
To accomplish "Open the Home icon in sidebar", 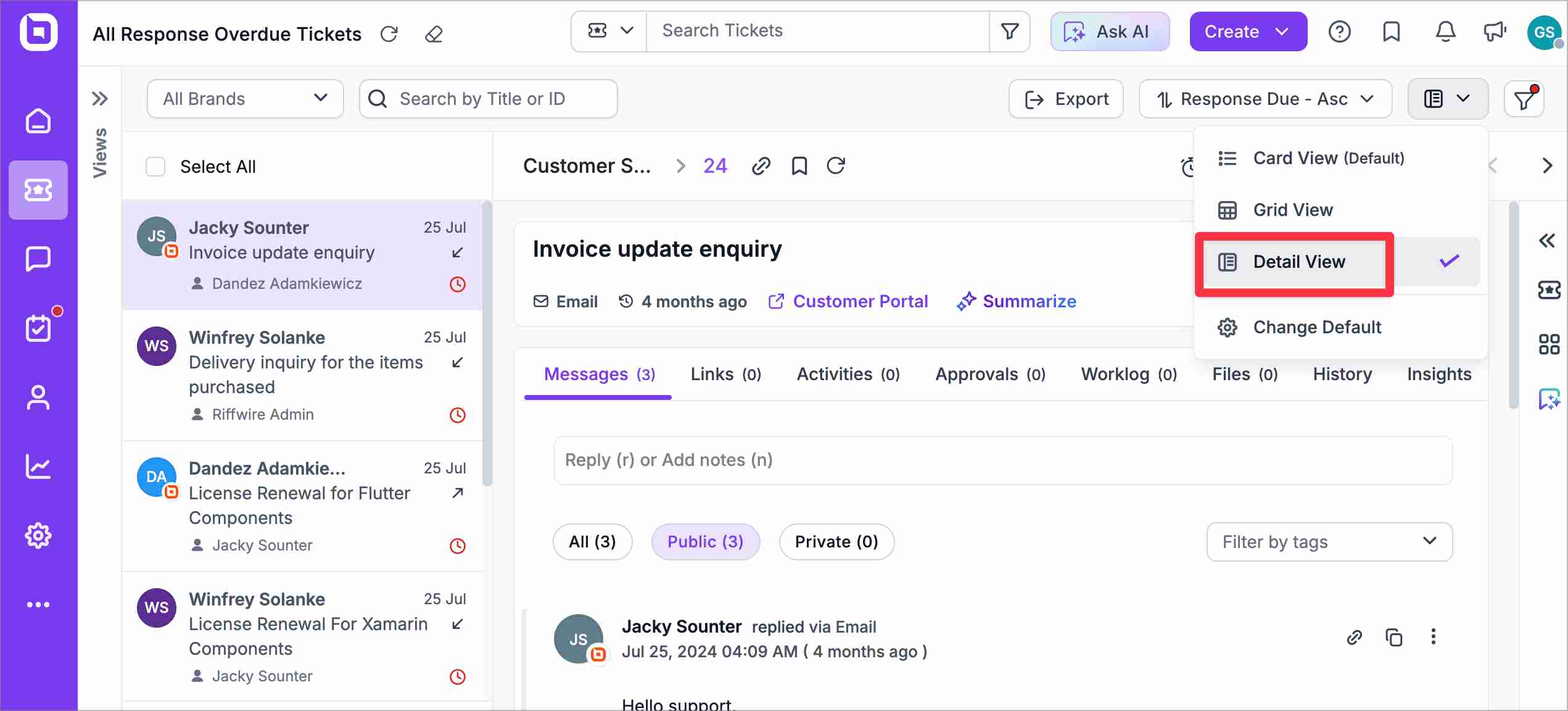I will pos(38,121).
